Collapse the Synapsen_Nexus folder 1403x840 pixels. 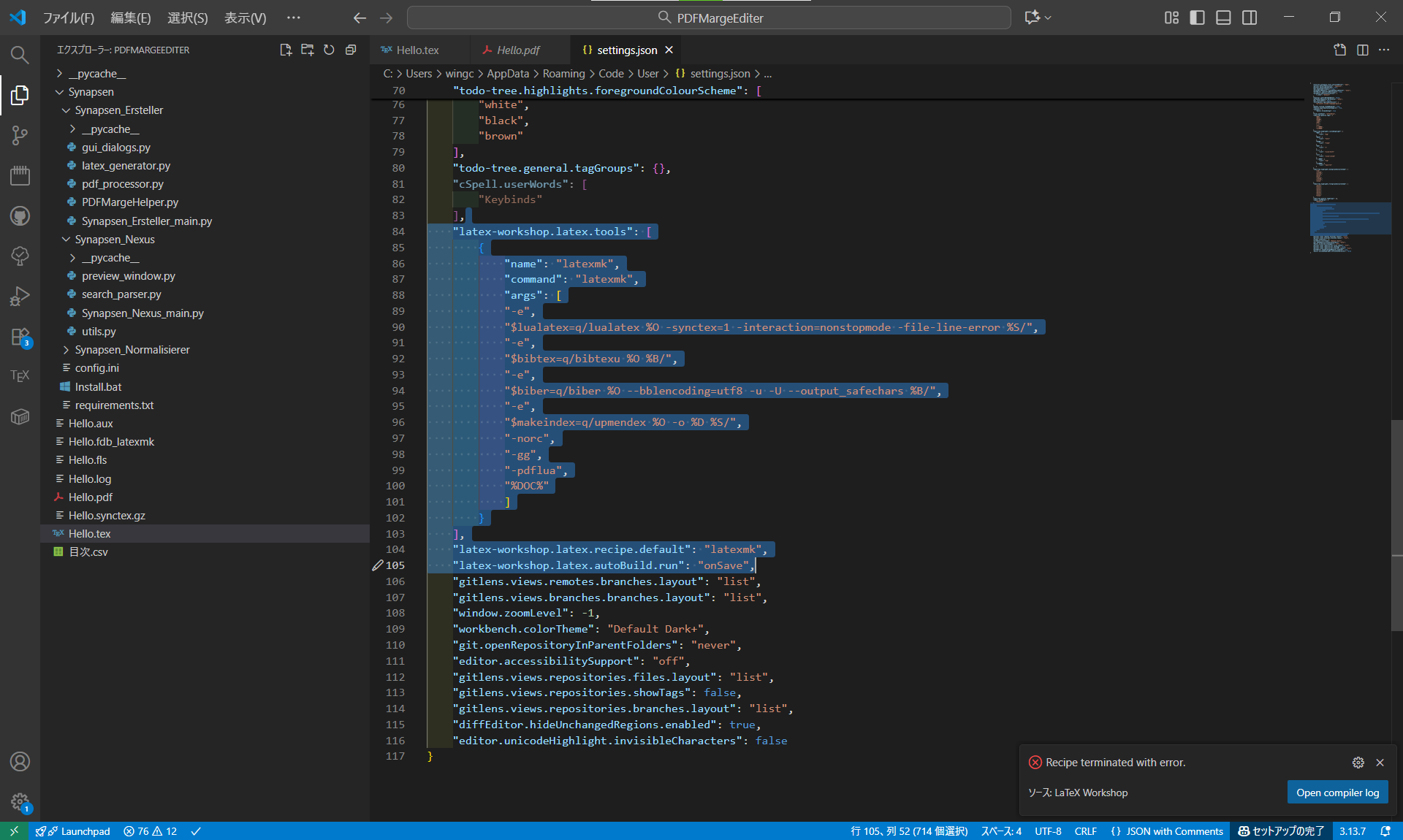tap(114, 240)
